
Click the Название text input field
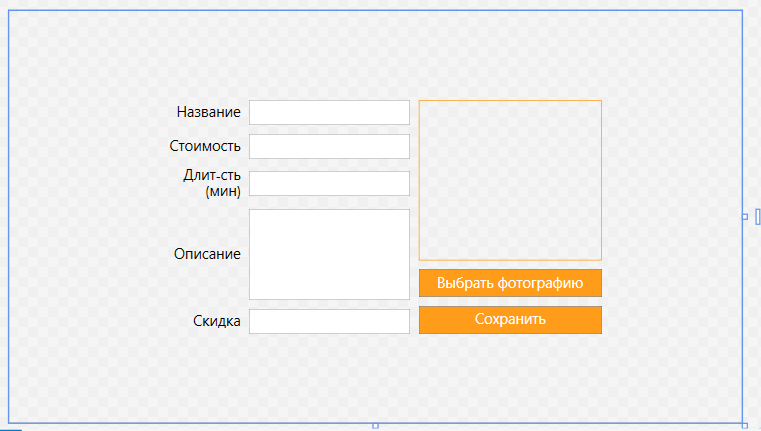330,113
